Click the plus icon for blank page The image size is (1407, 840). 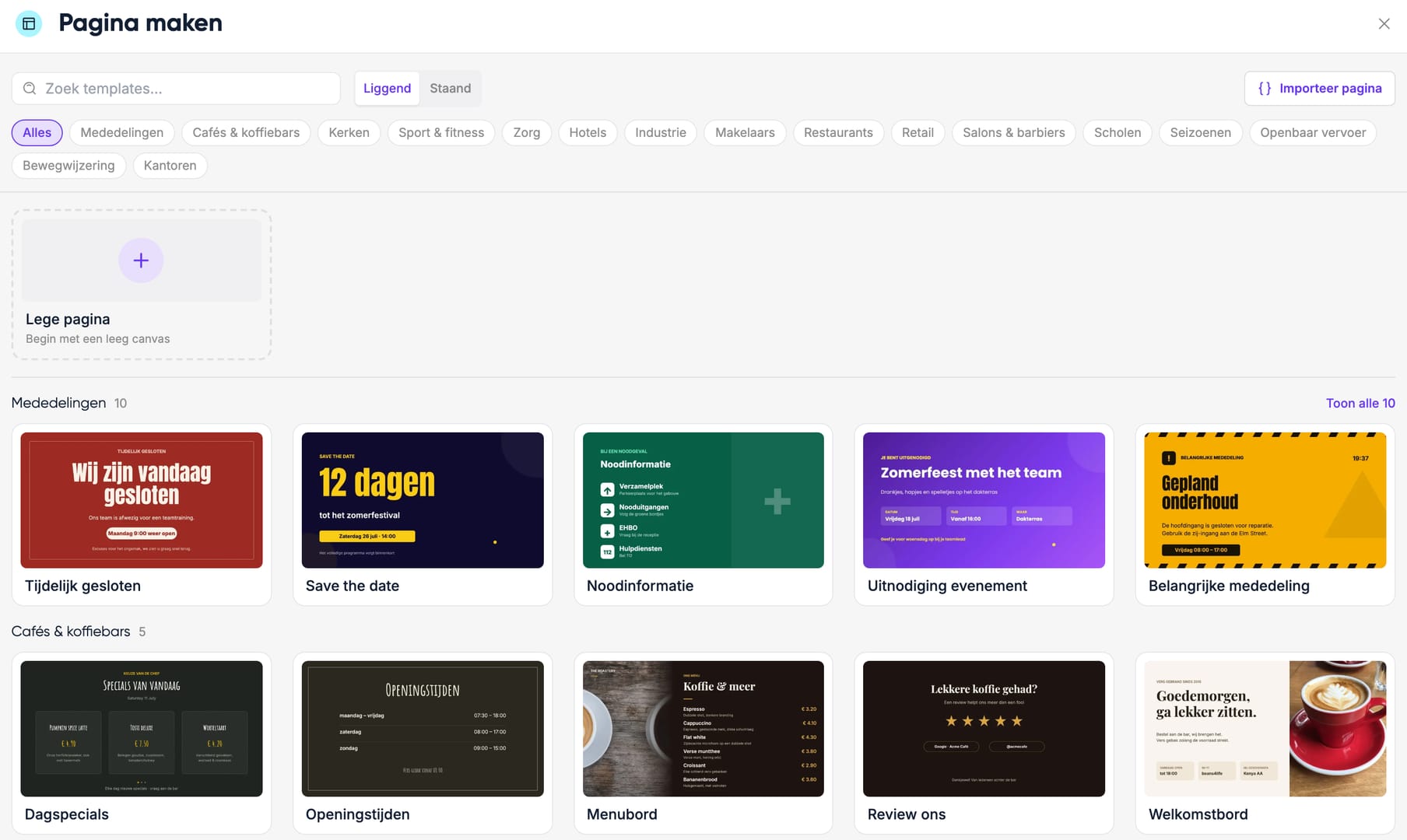(141, 261)
